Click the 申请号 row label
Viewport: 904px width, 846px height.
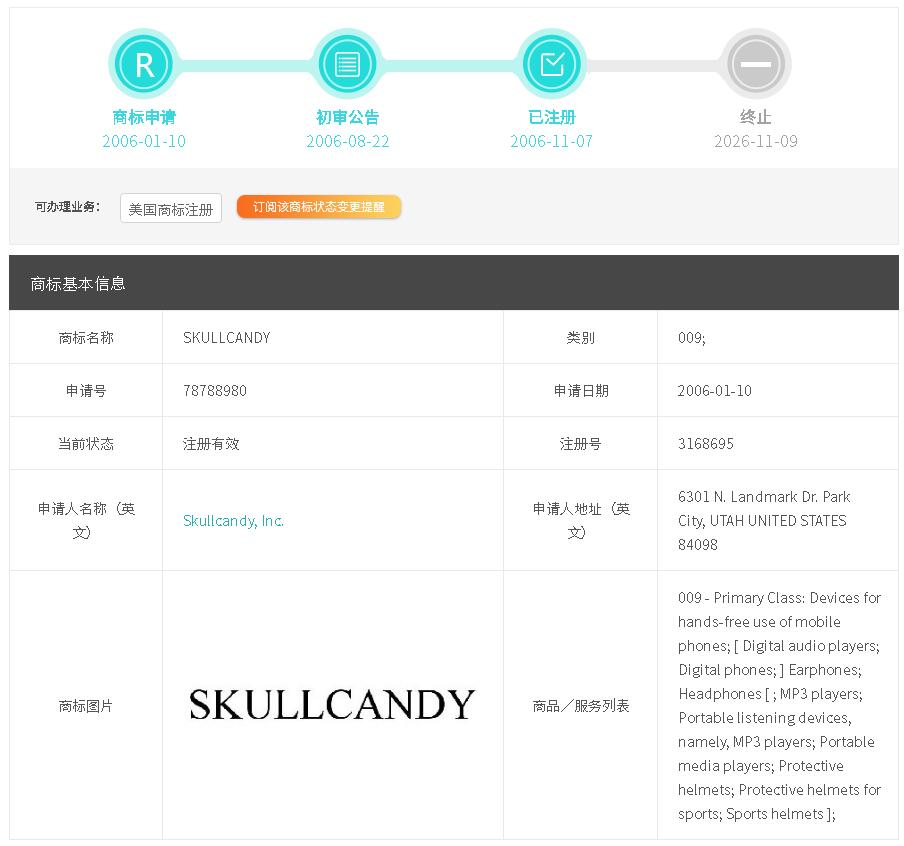pyautogui.click(x=86, y=391)
